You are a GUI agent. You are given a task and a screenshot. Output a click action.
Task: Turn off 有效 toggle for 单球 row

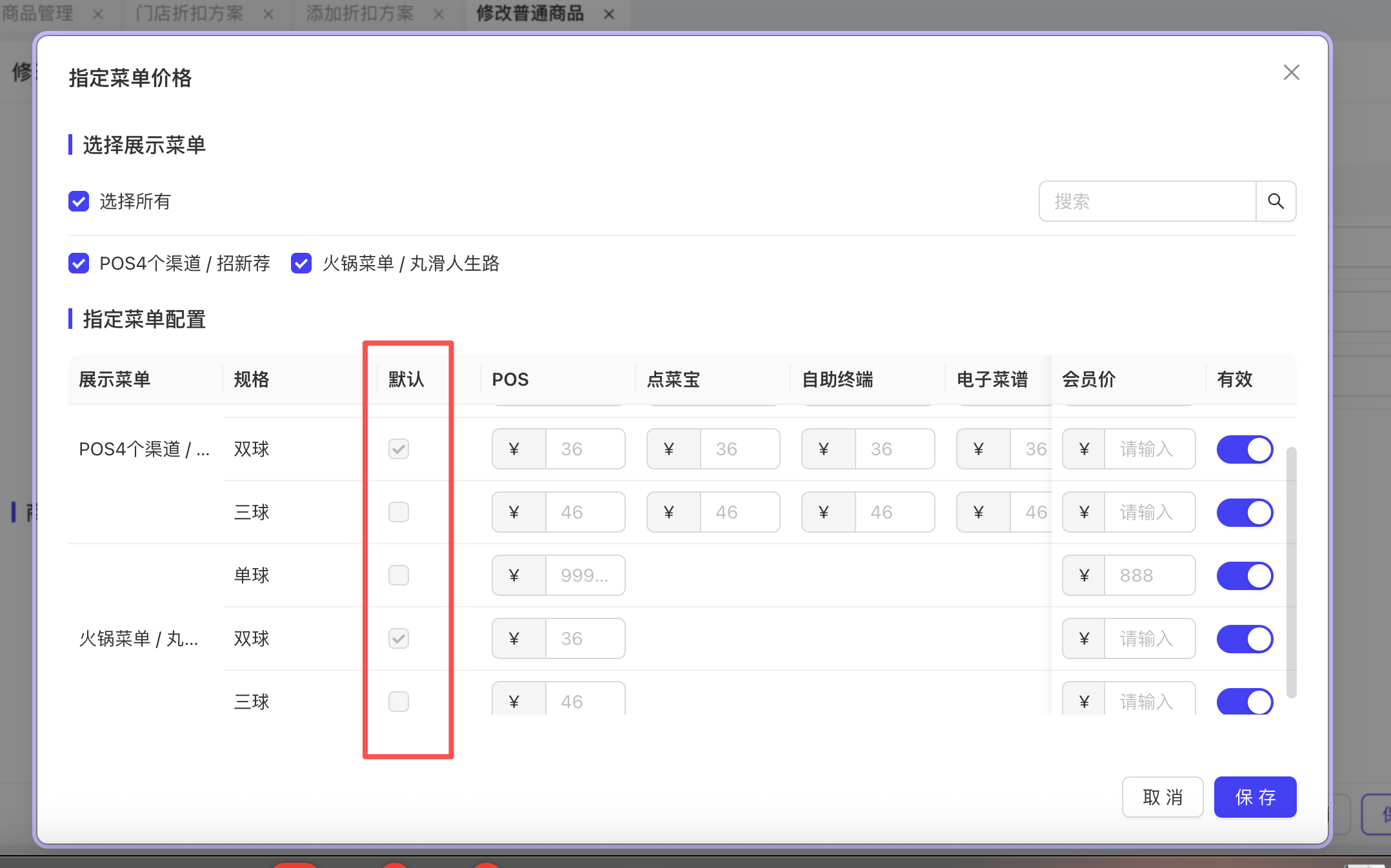click(1245, 575)
